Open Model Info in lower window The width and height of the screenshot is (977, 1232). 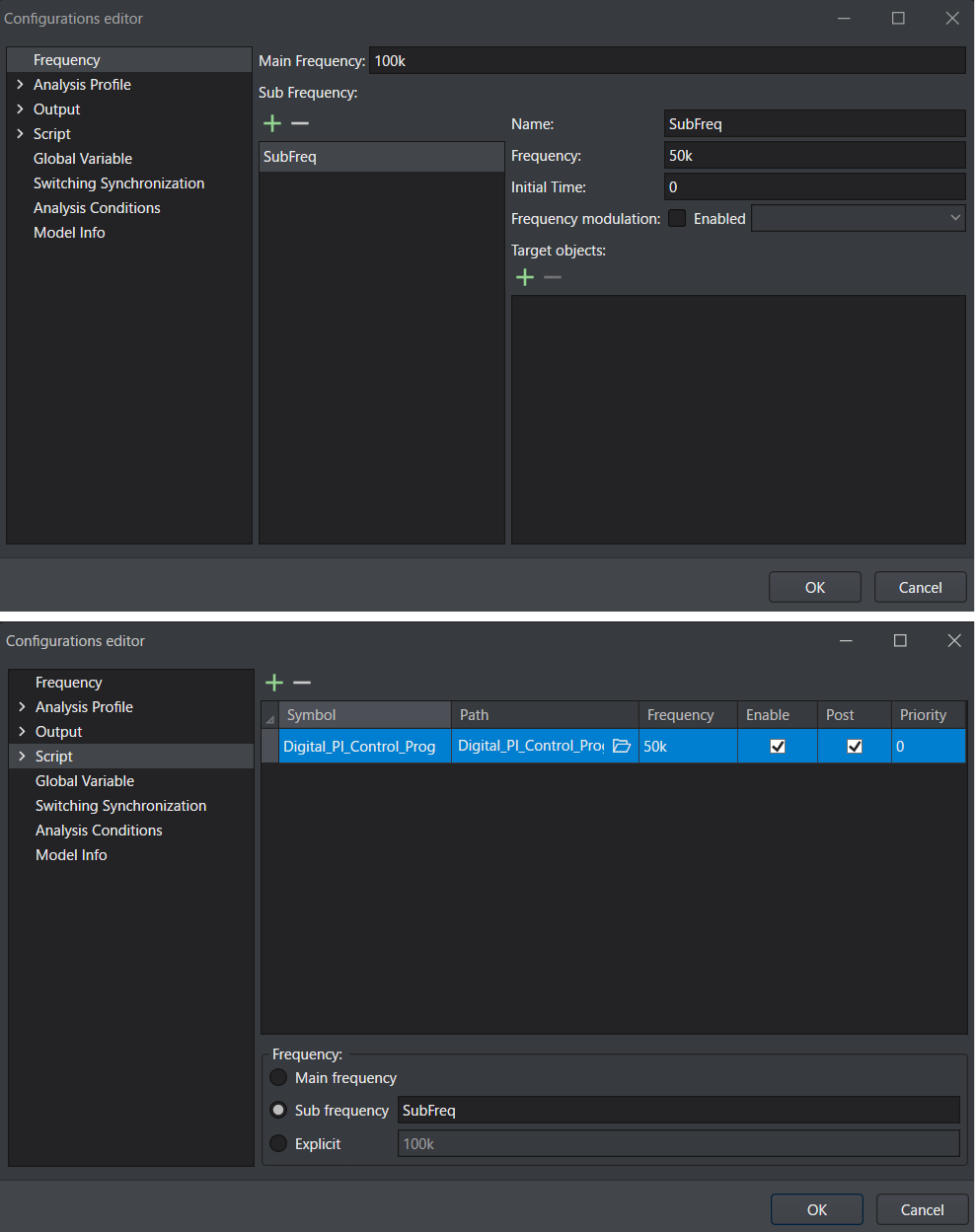pos(71,855)
